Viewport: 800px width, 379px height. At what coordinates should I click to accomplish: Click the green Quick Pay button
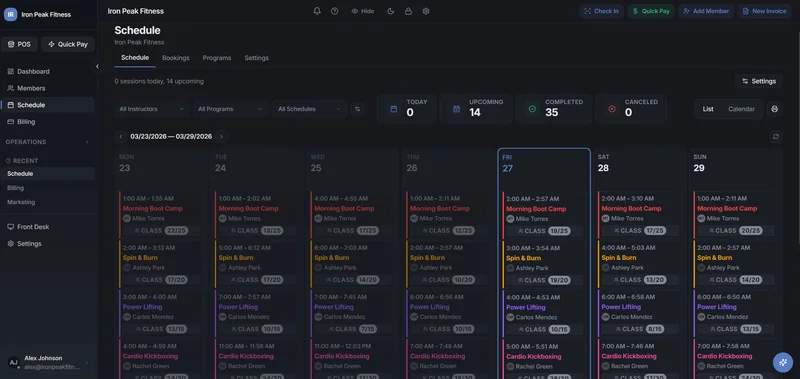pyautogui.click(x=651, y=11)
